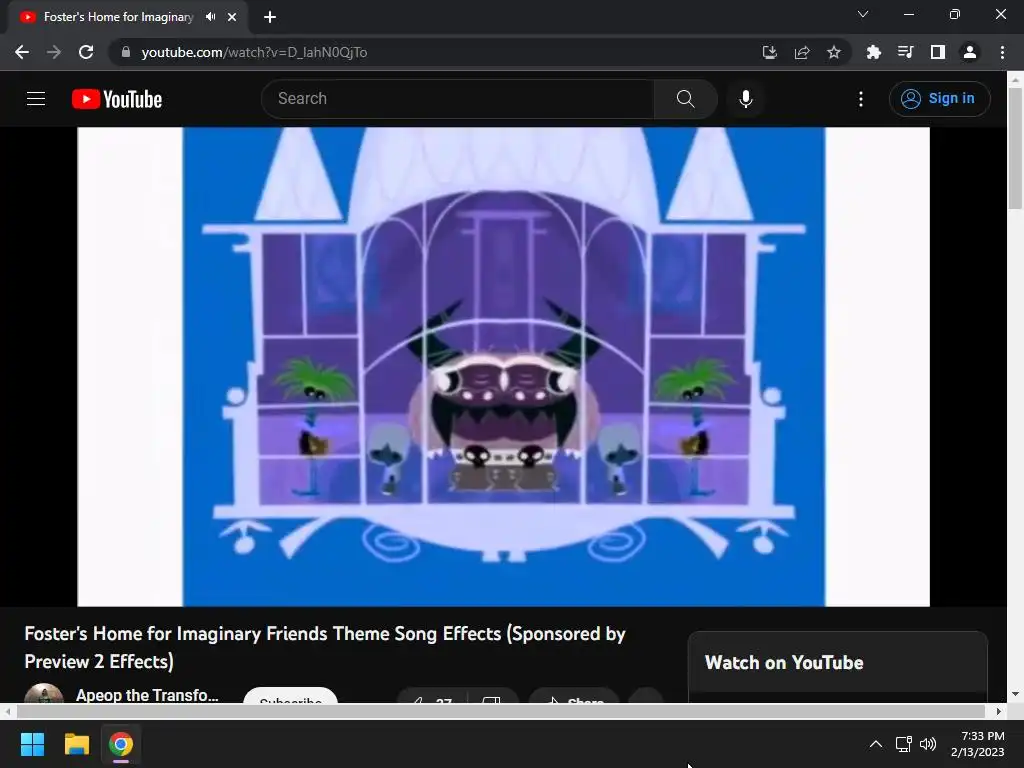View site info lock icon
Viewport: 1024px width, 768px height.
point(126,52)
